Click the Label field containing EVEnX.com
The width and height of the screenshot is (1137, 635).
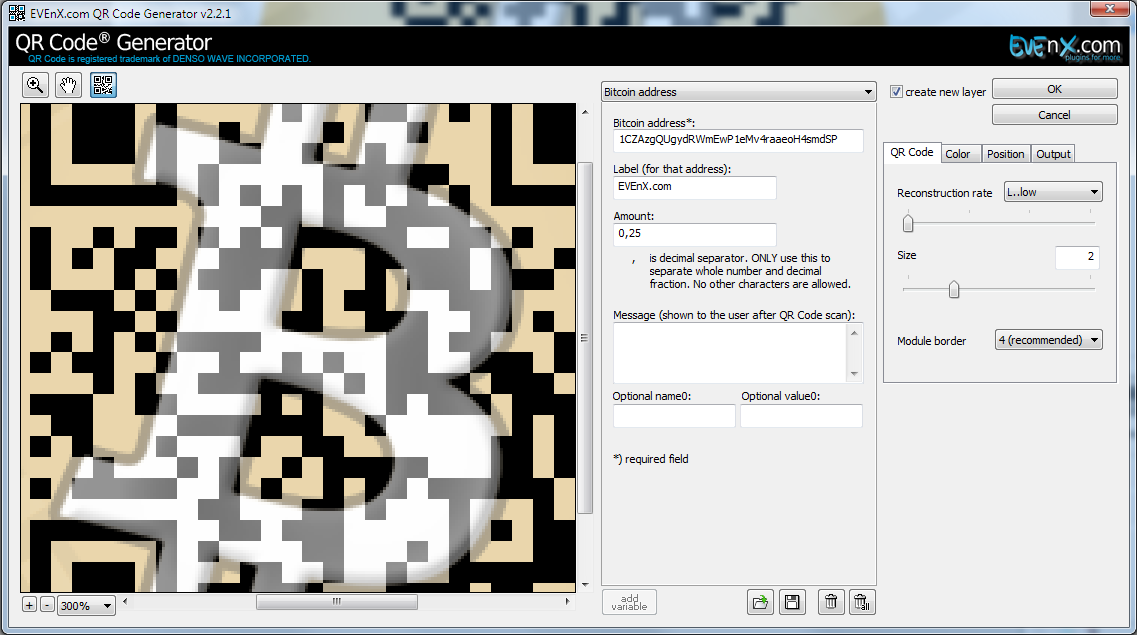tap(695, 187)
